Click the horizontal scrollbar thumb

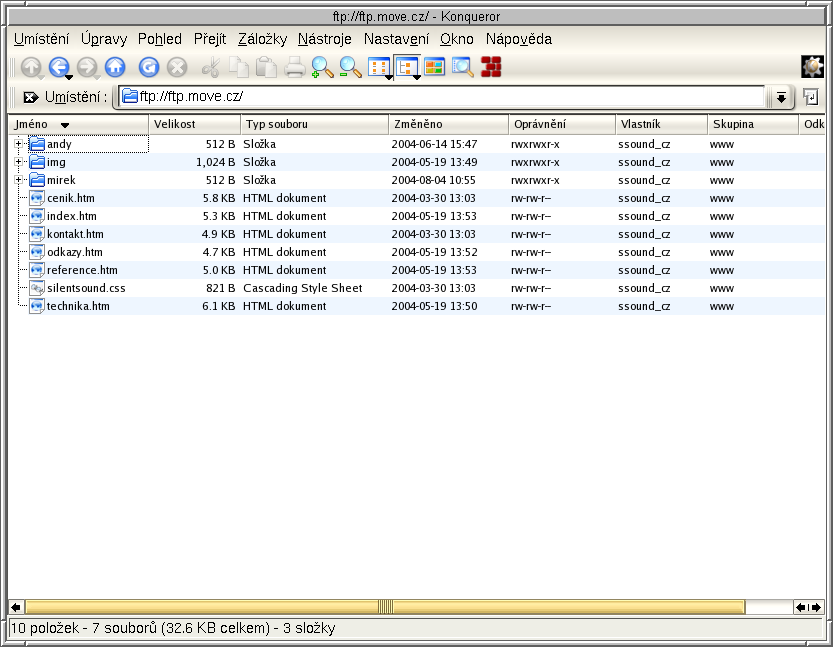(x=385, y=607)
